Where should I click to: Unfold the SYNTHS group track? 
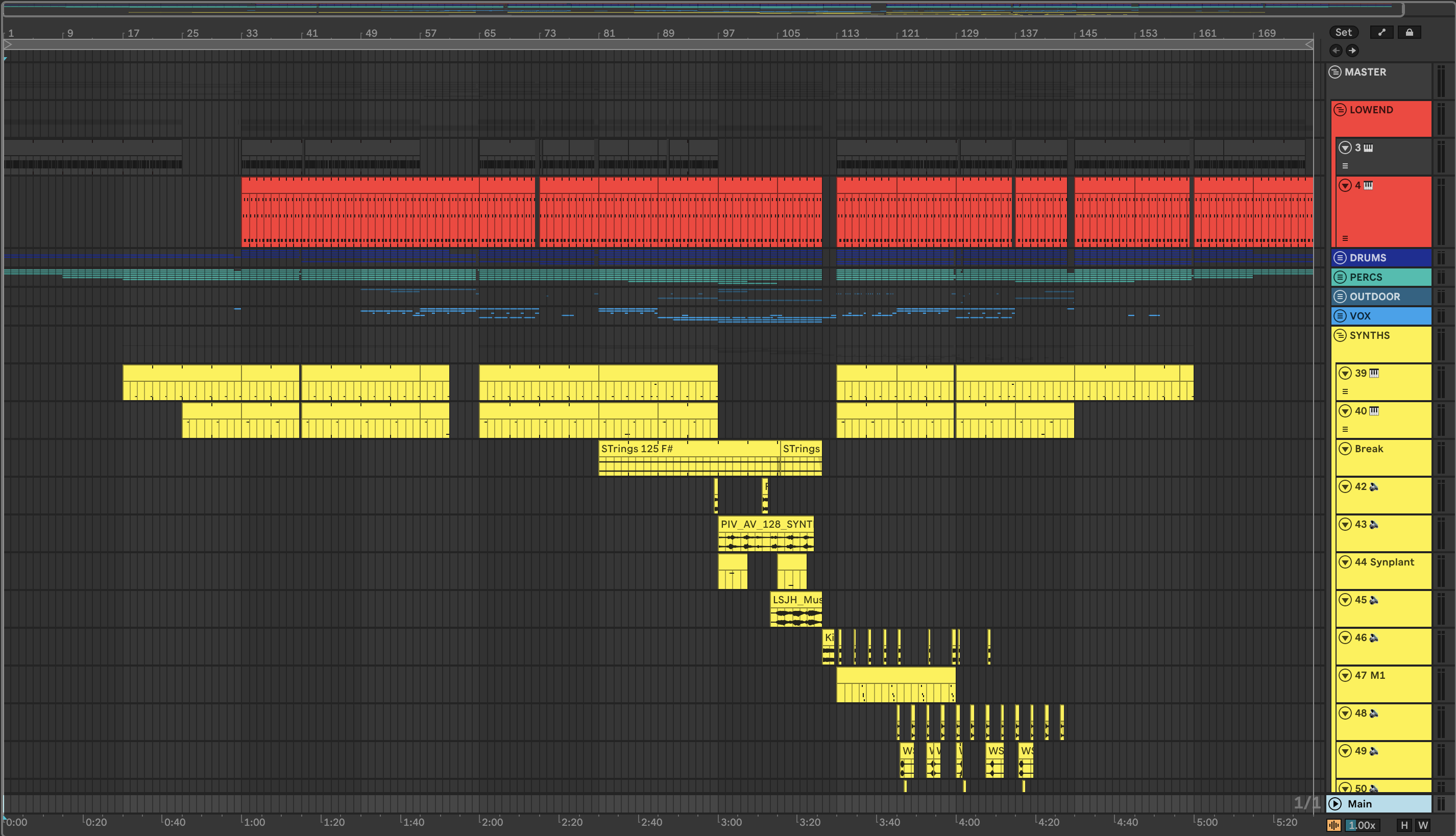(x=1340, y=335)
